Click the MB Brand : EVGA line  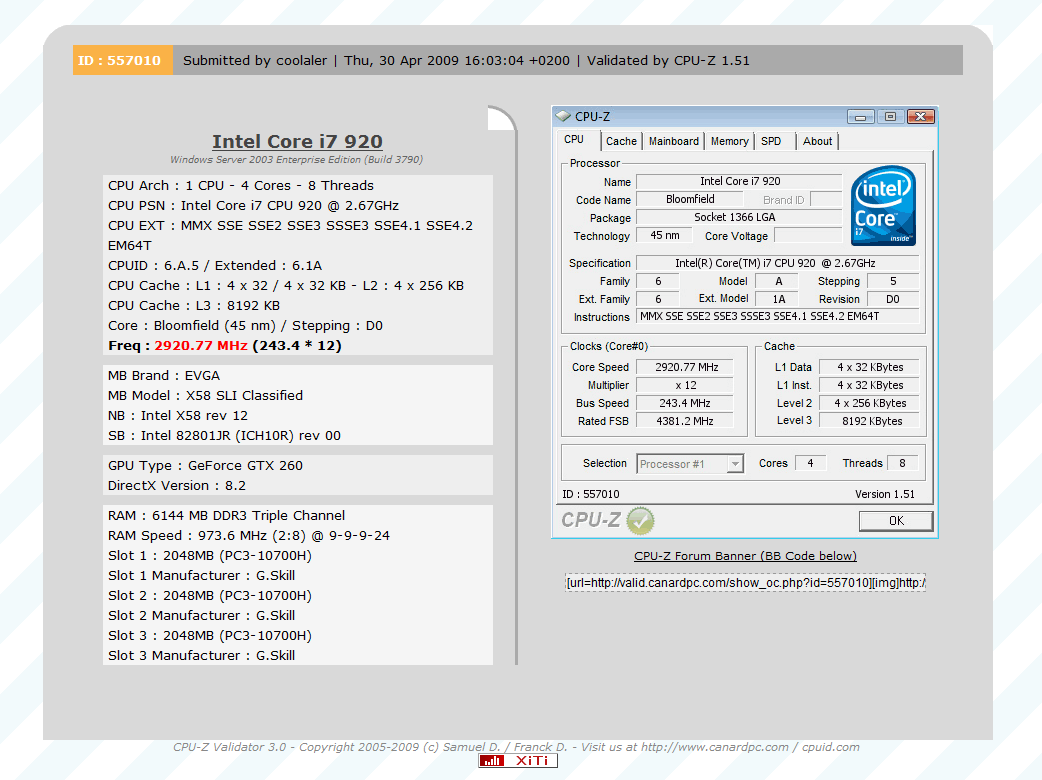(163, 375)
